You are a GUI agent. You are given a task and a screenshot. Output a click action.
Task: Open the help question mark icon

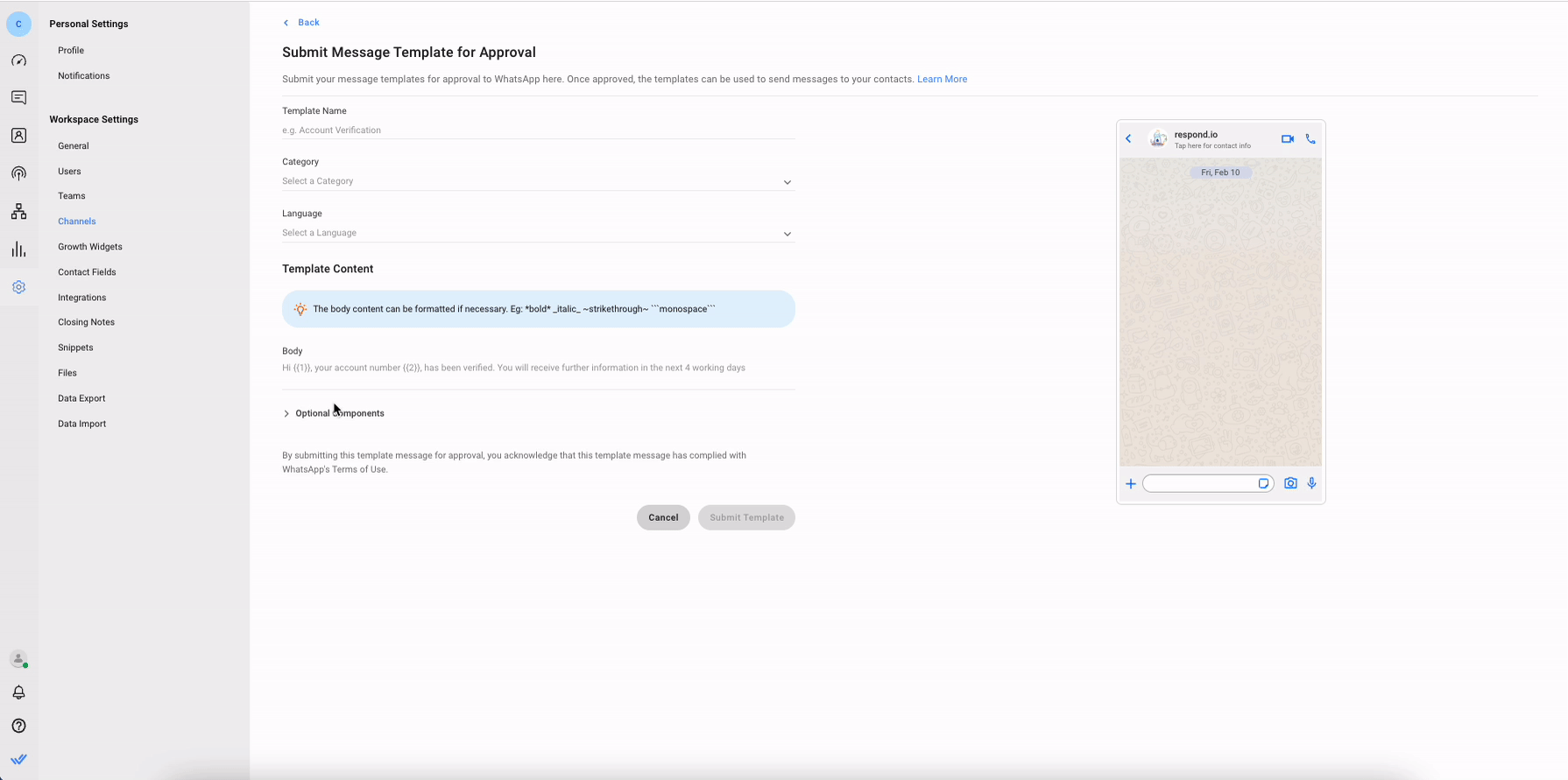click(x=18, y=726)
